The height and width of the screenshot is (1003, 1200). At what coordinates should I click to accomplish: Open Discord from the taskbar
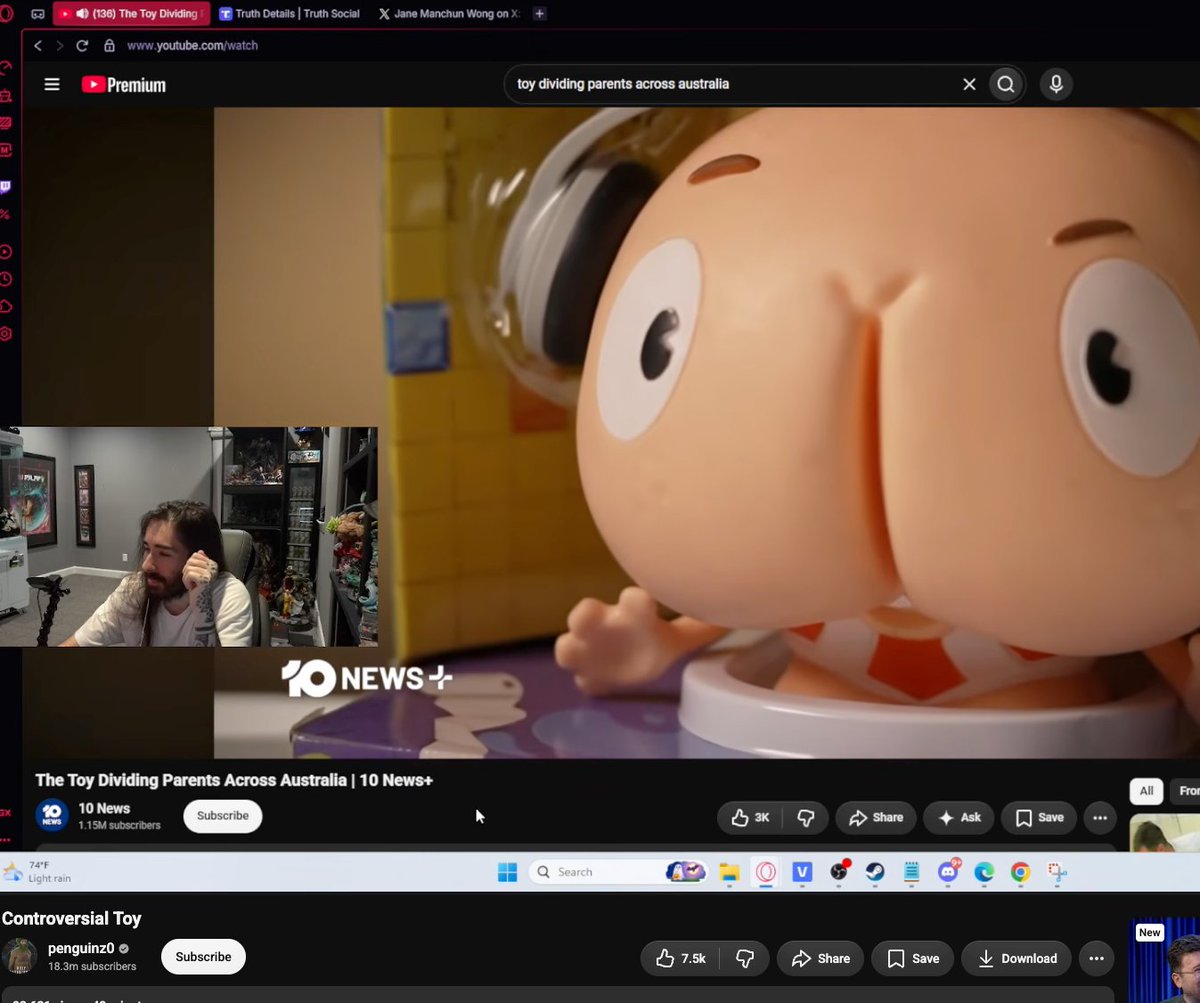947,872
